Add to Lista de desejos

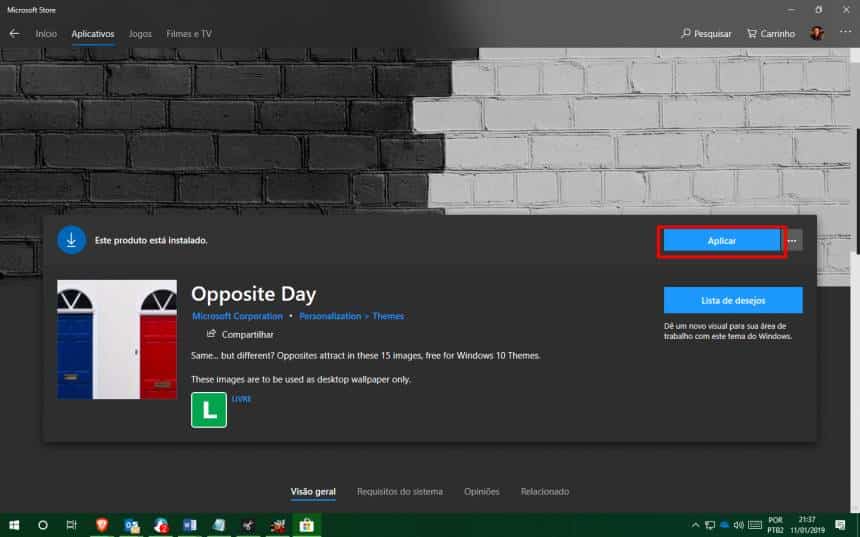click(x=733, y=300)
